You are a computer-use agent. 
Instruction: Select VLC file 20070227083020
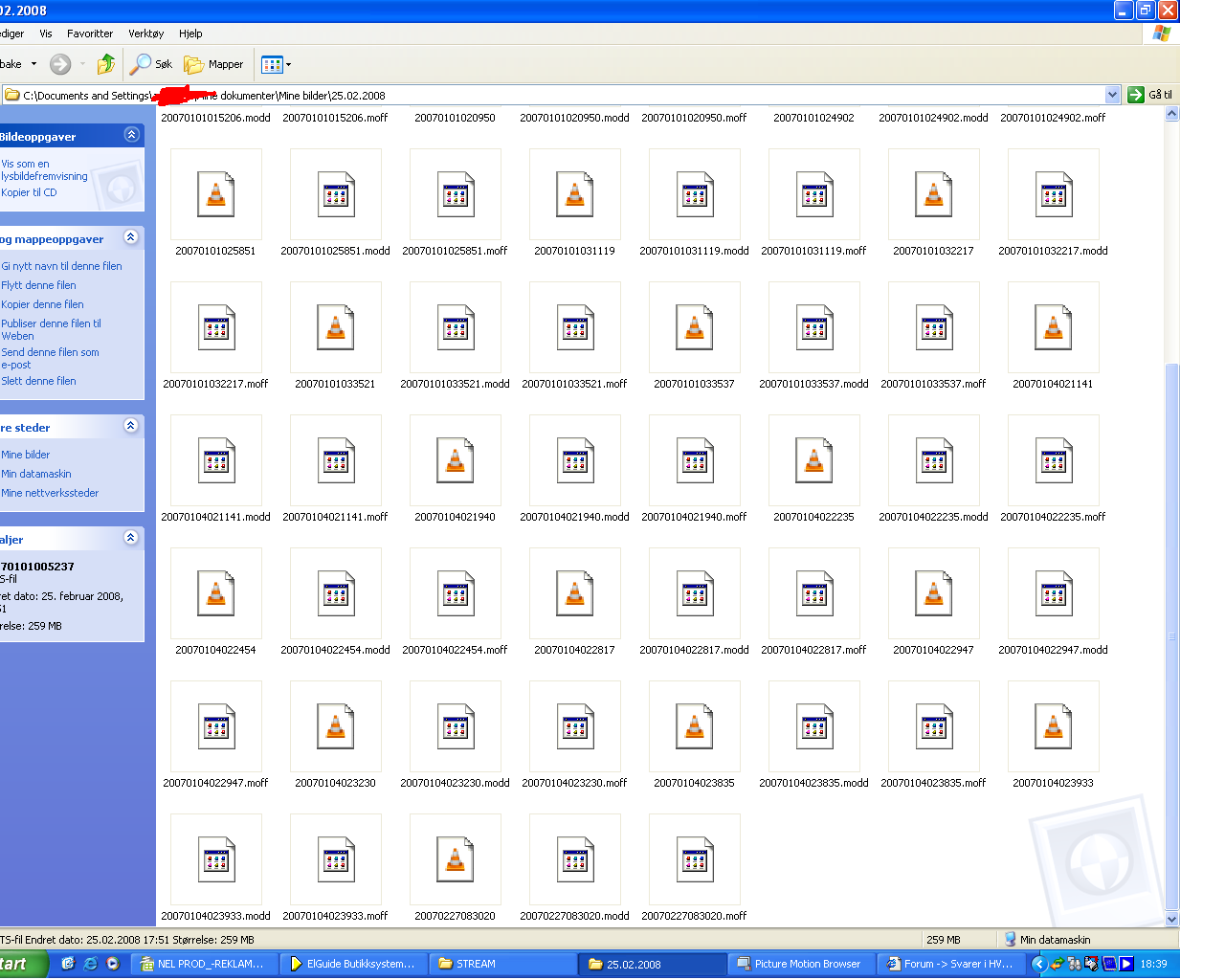pos(456,859)
